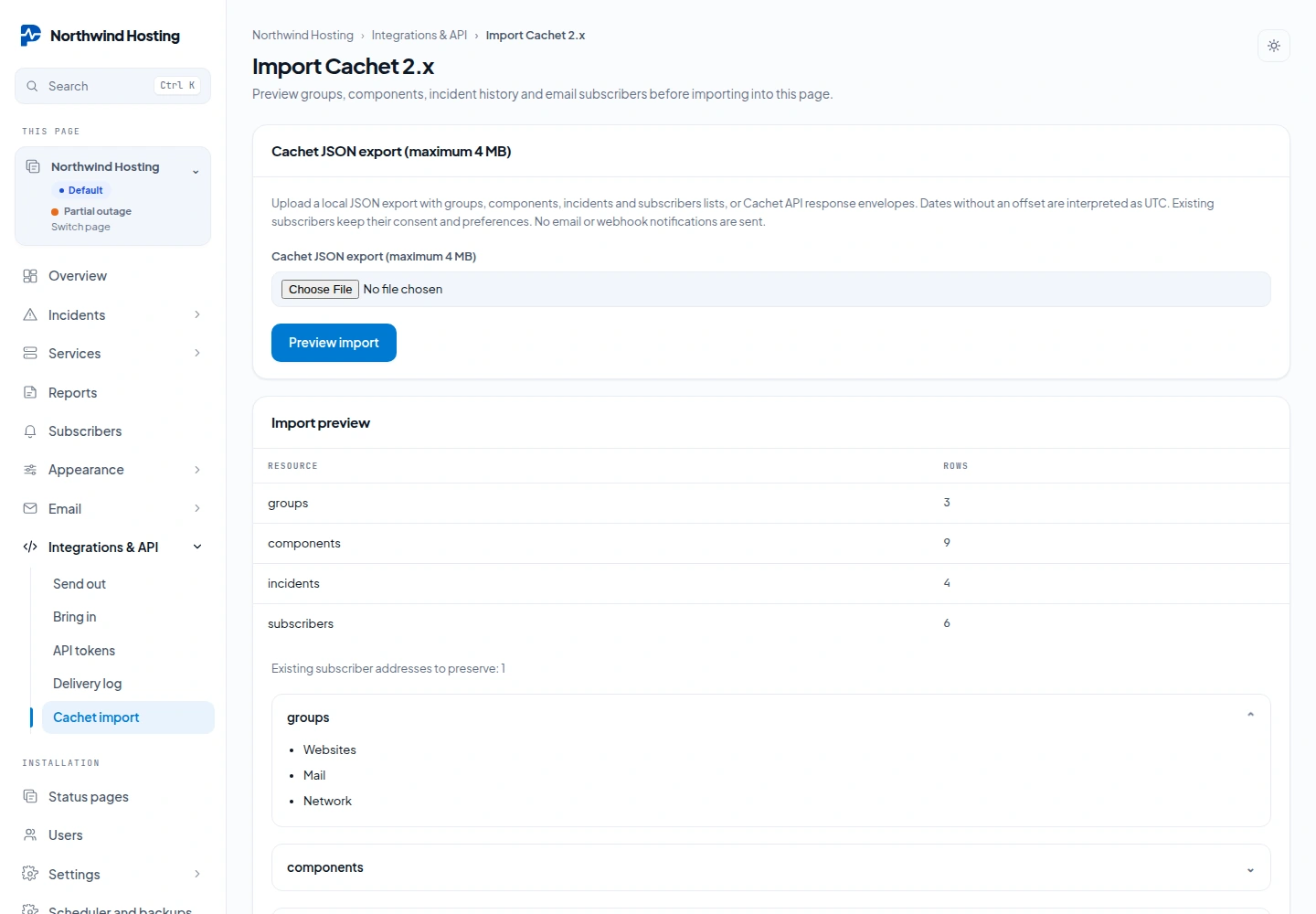The height and width of the screenshot is (914, 1316).
Task: Click the Choose File button
Action: point(320,289)
